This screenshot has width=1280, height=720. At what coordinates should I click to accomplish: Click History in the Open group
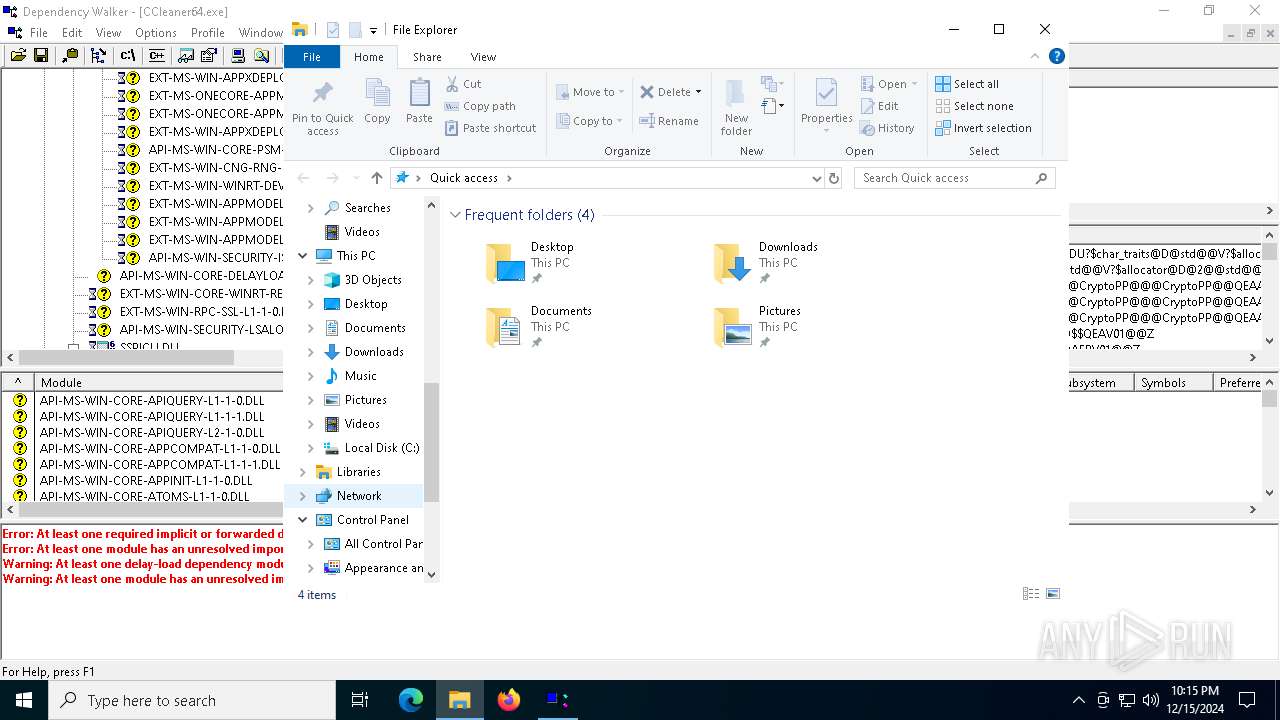click(x=887, y=128)
